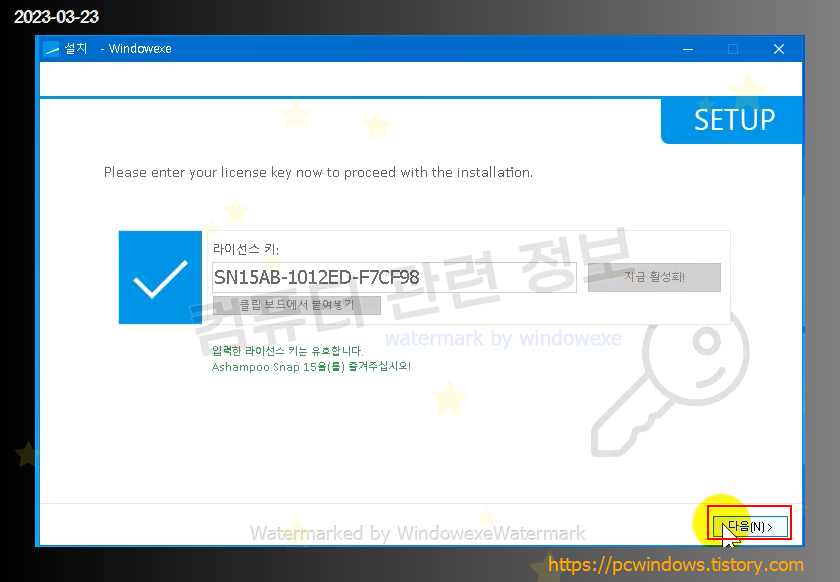
Task: Close the setup window
Action: (x=779, y=49)
